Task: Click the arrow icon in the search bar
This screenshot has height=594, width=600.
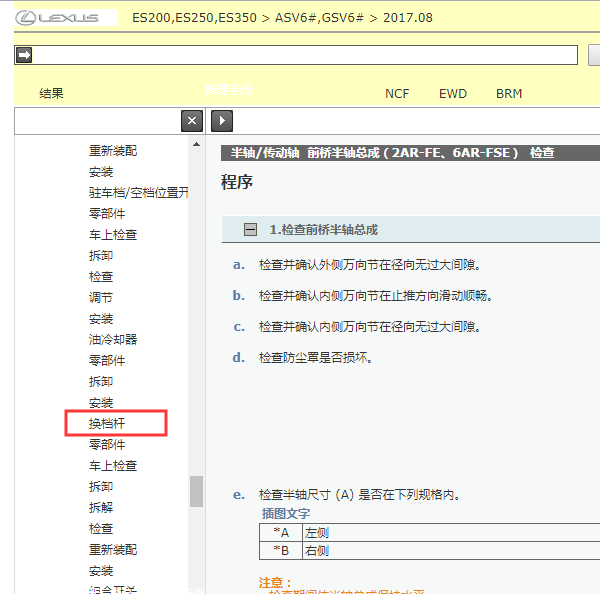Action: (24, 55)
